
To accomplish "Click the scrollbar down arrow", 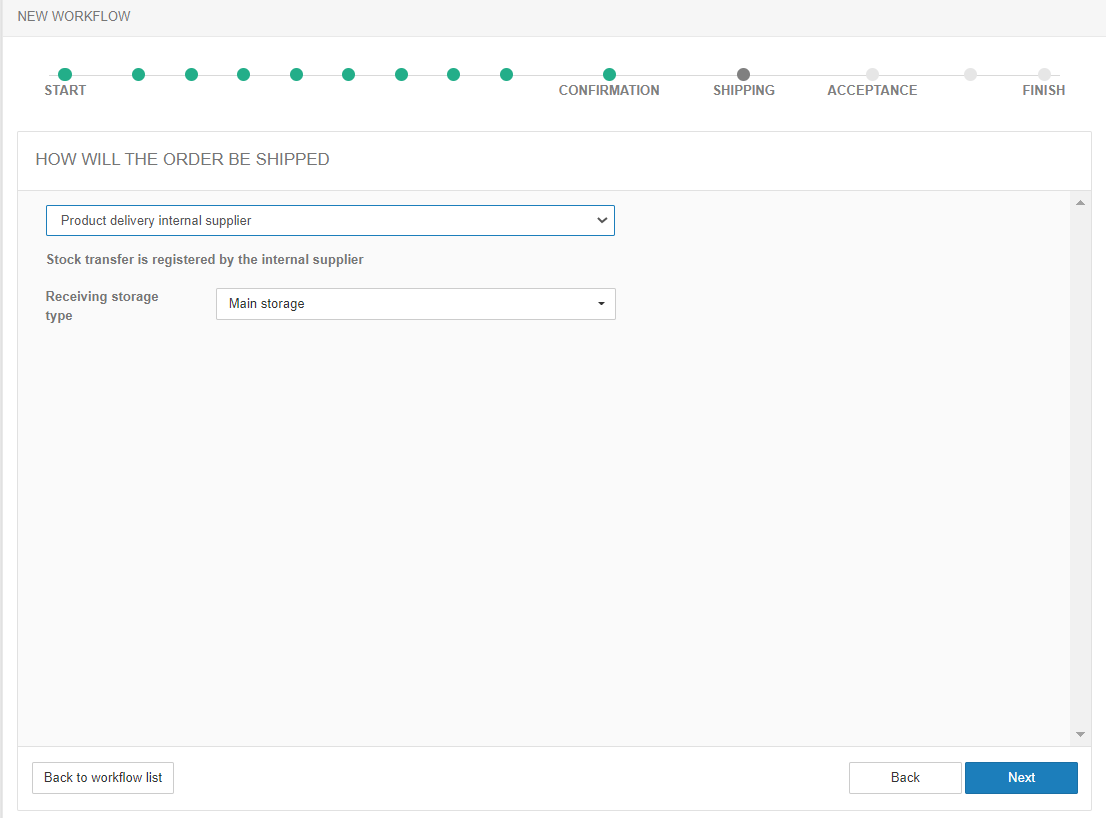I will pos(1080,734).
